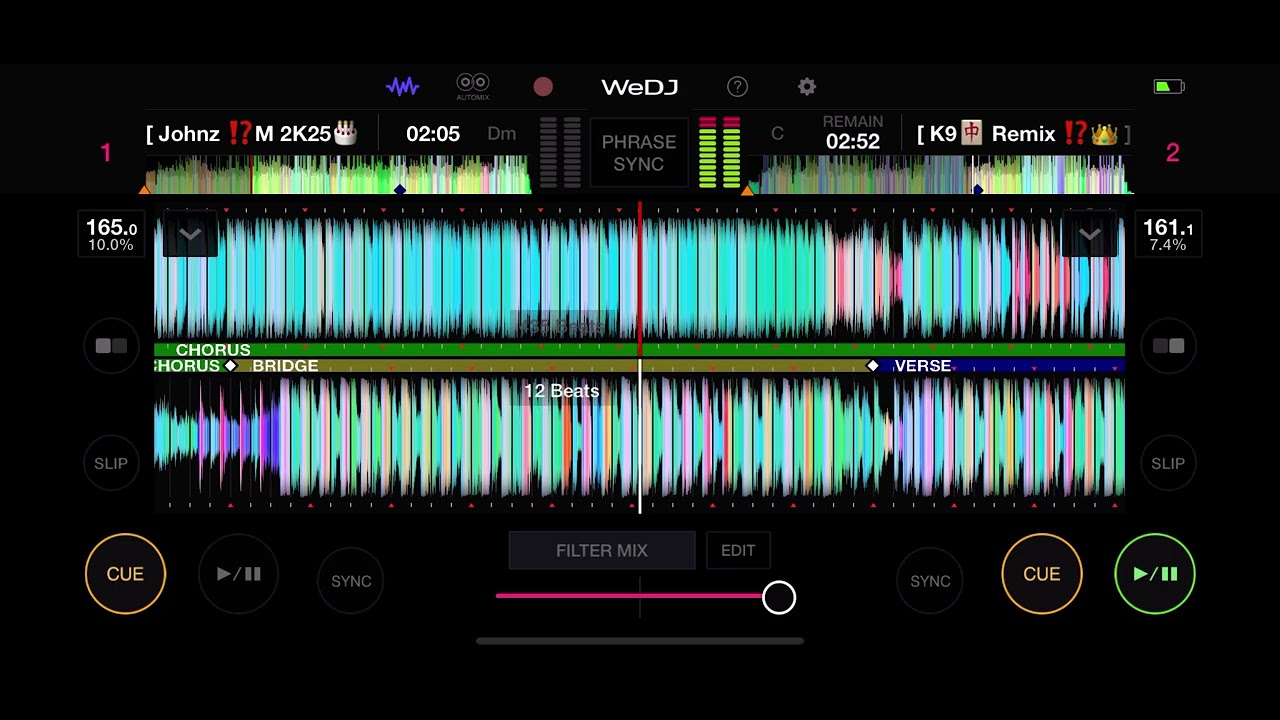Select deck number 1
This screenshot has width=1280, height=720.
106,153
